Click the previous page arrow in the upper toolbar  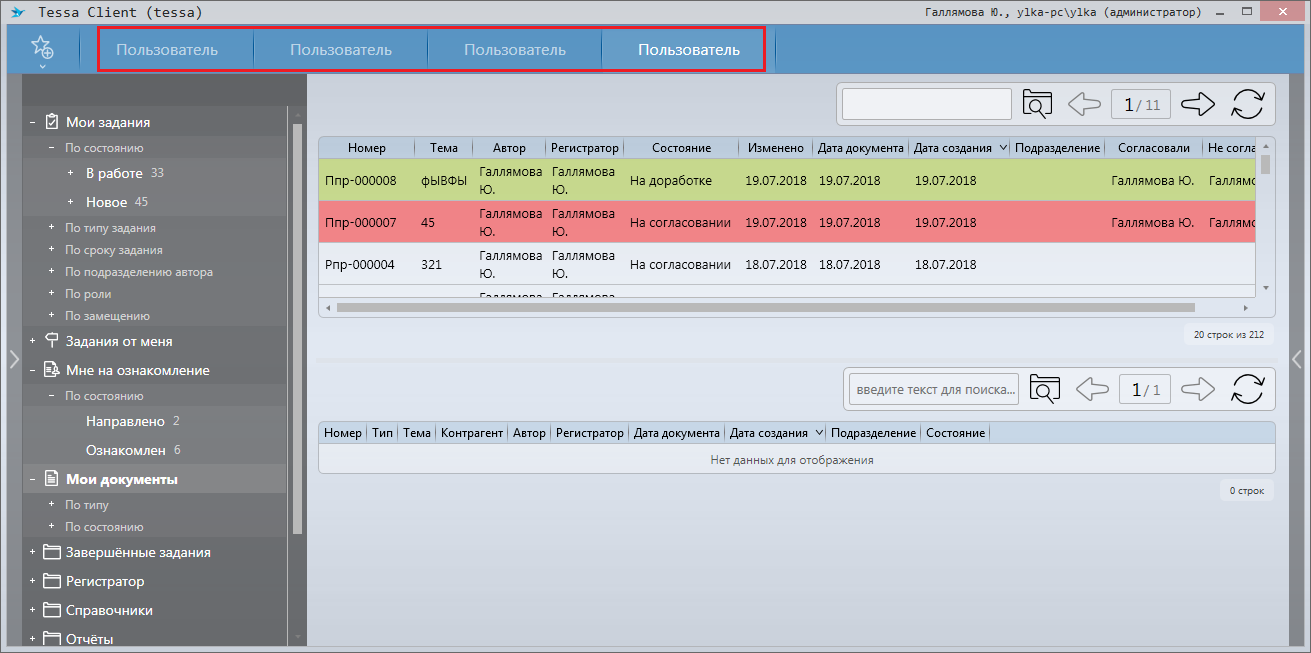pyautogui.click(x=1085, y=104)
